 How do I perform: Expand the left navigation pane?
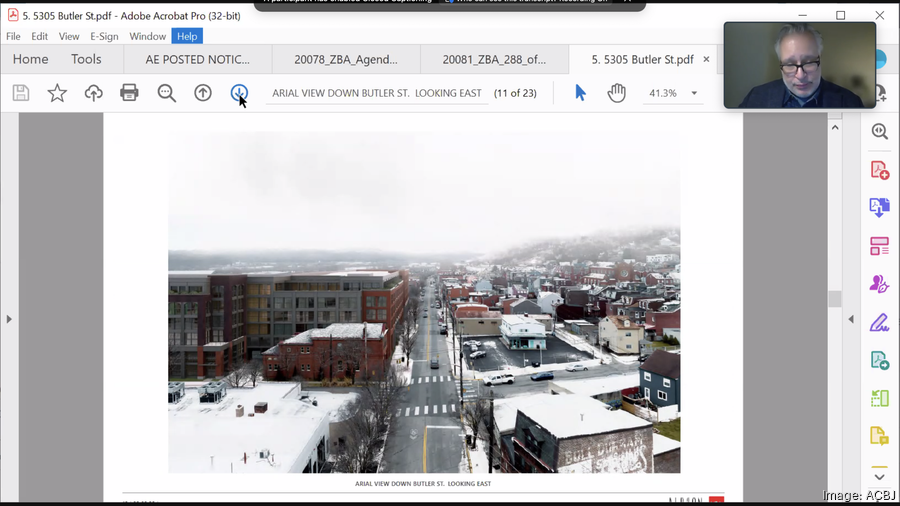click(9, 319)
